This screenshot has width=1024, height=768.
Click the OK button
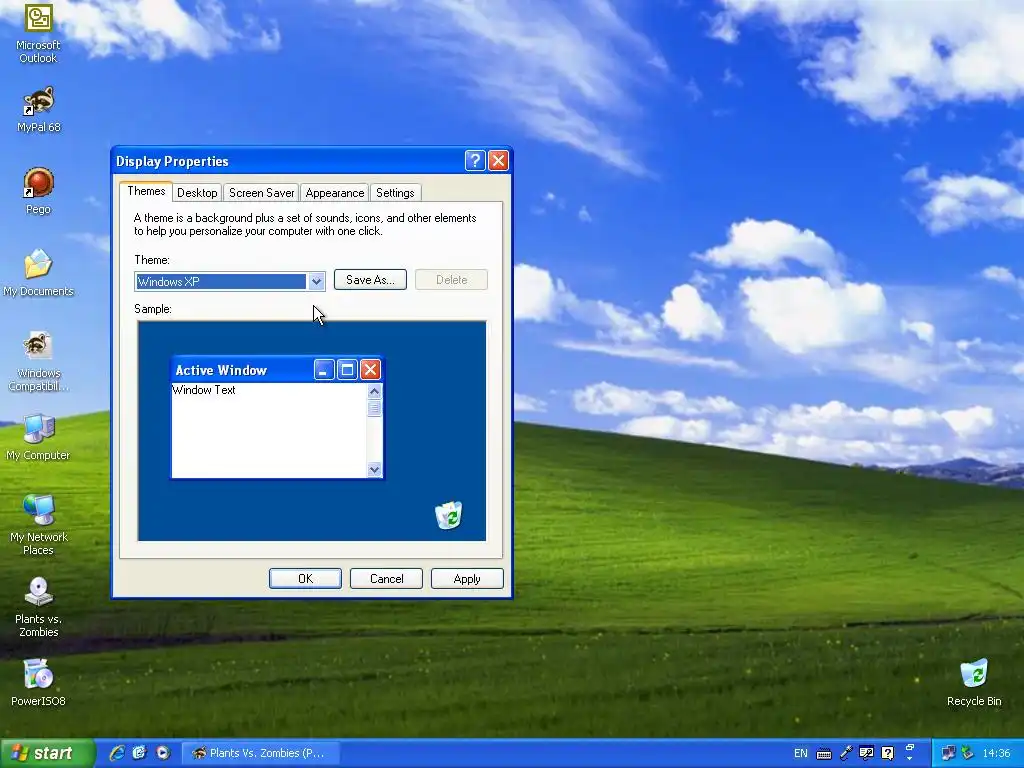pos(305,579)
